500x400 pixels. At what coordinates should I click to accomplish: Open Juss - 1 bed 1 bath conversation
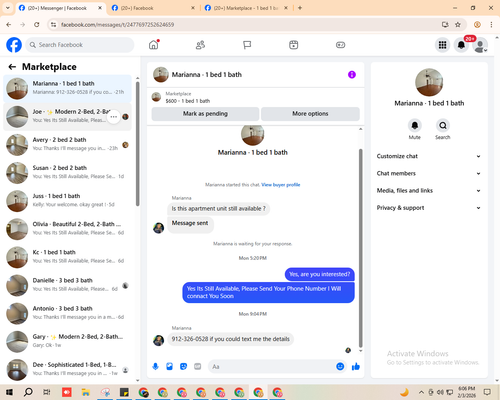point(68,201)
